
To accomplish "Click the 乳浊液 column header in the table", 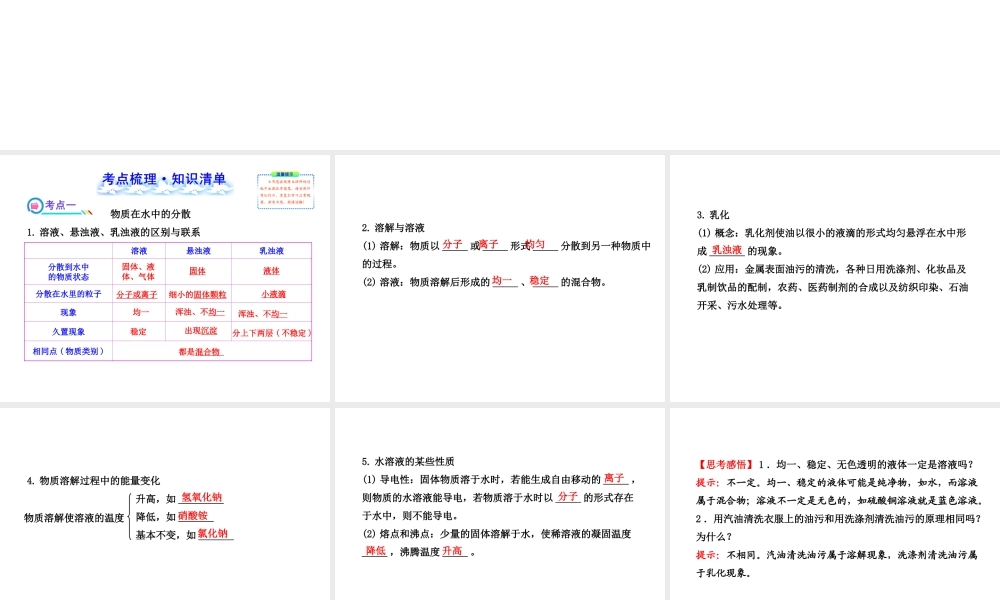I will tap(272, 251).
